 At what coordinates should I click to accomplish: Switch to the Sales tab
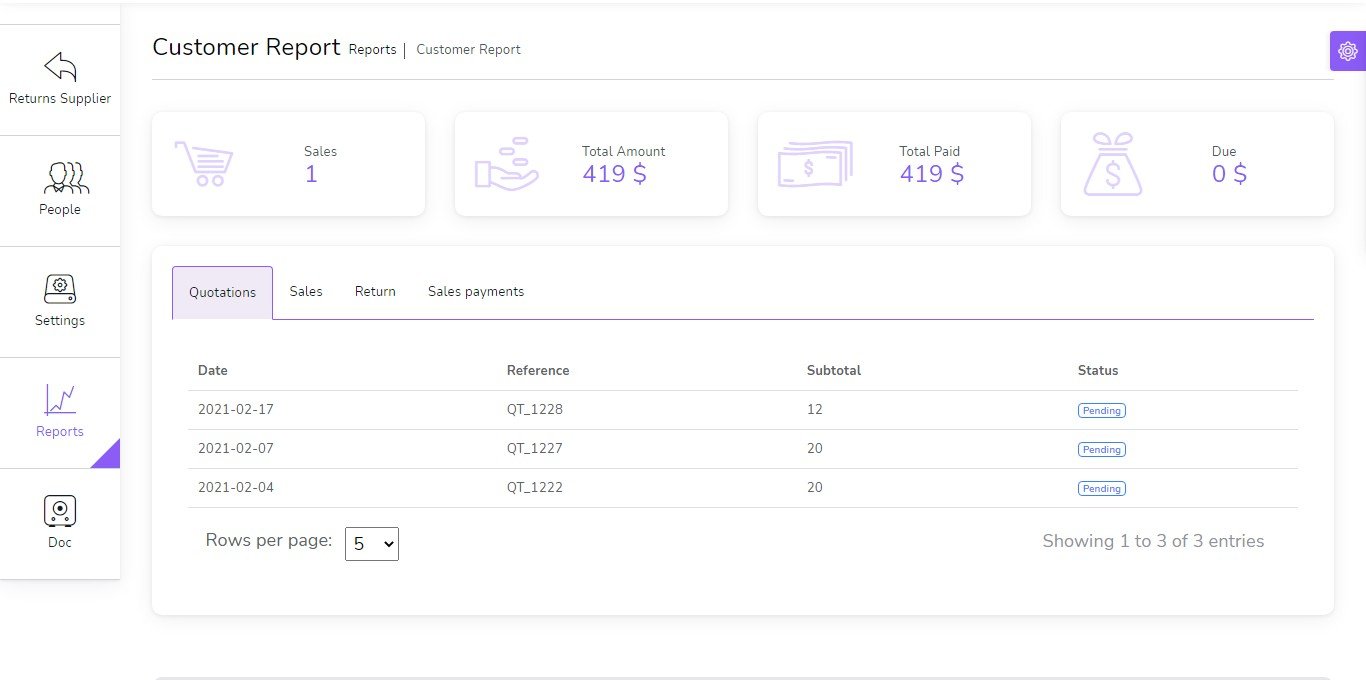306,292
